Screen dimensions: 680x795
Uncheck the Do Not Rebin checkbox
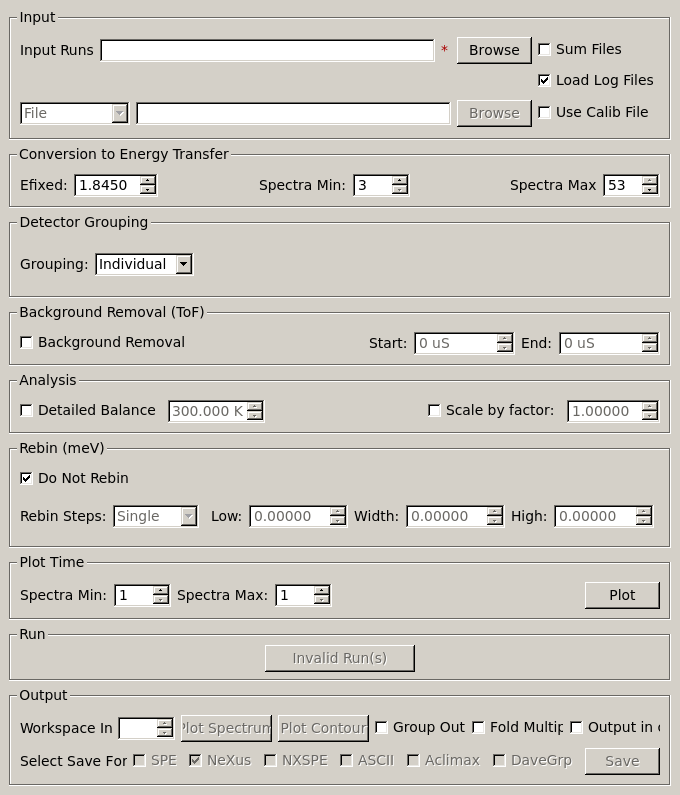27,478
